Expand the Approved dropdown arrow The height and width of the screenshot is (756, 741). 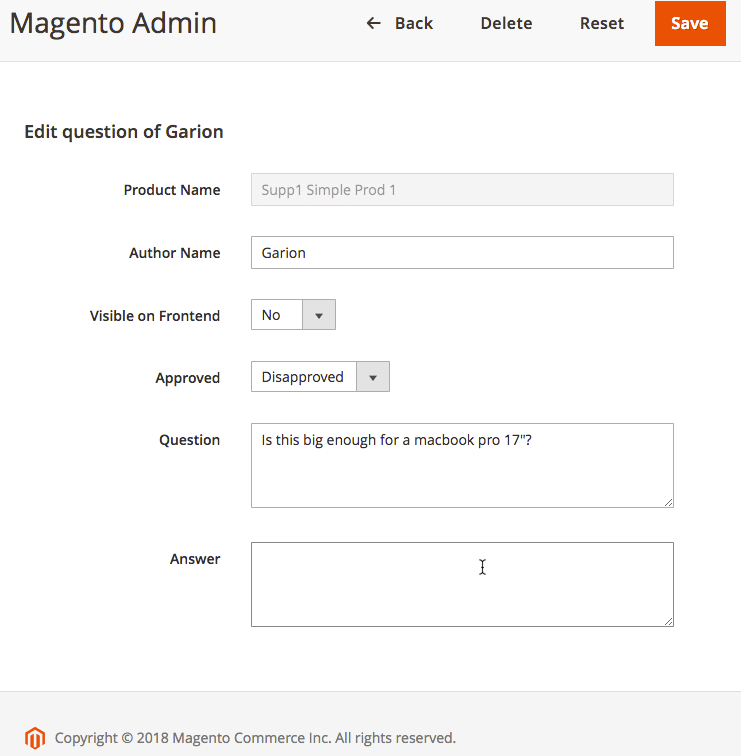pyautogui.click(x=372, y=377)
